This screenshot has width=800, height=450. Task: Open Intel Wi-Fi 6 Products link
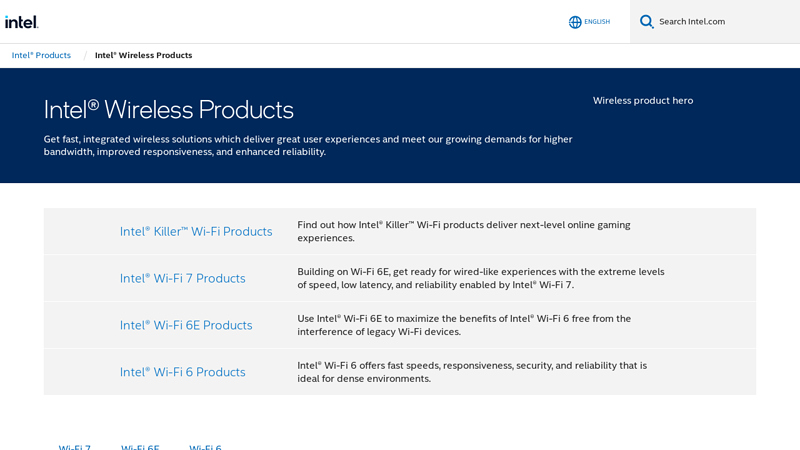(x=183, y=372)
